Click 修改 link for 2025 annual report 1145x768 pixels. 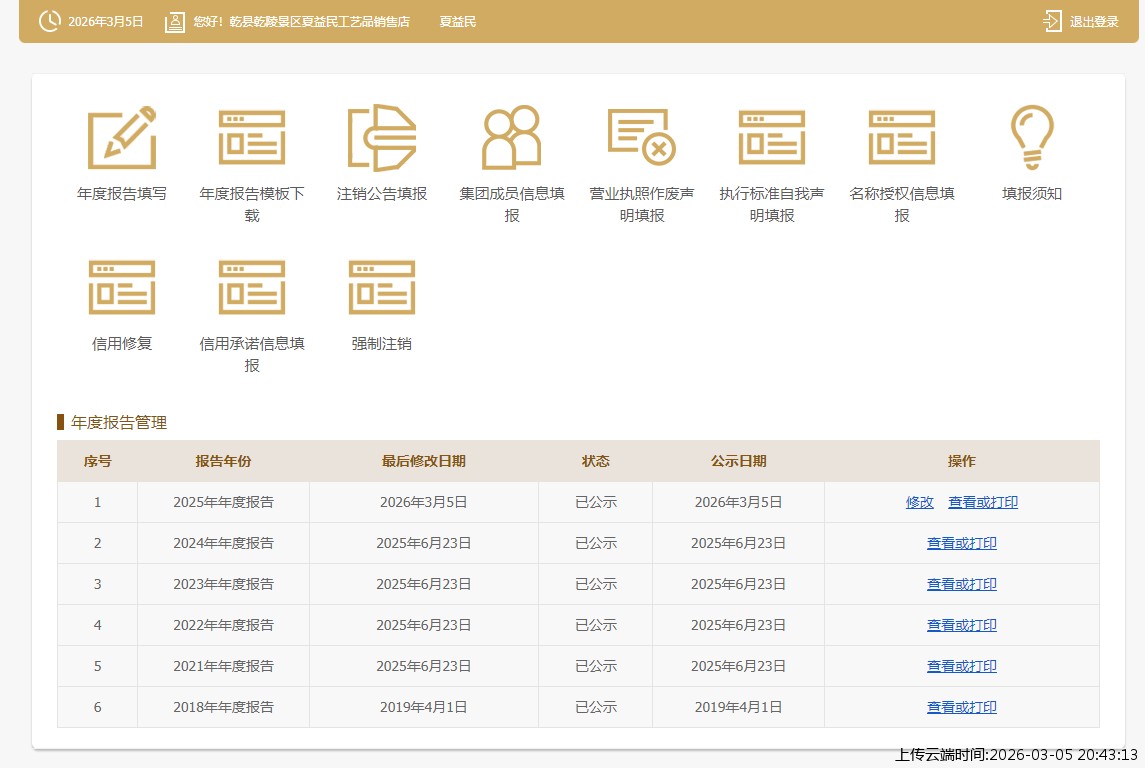pos(920,502)
